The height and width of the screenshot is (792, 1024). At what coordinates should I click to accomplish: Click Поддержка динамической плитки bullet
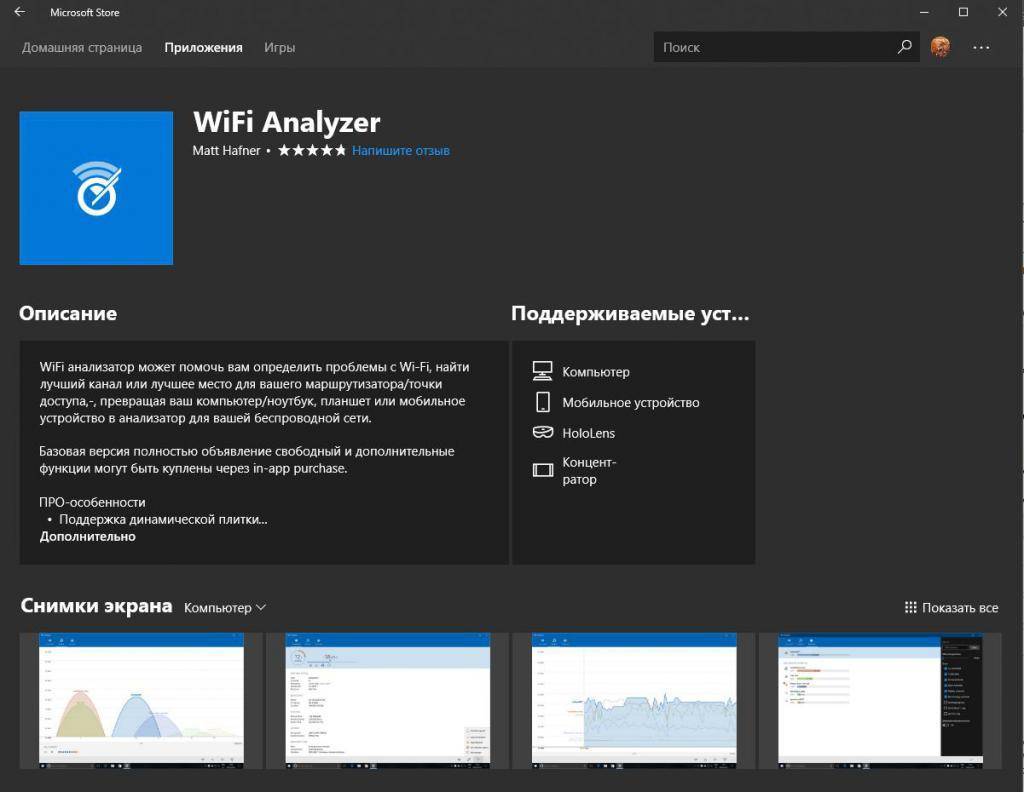(x=163, y=519)
